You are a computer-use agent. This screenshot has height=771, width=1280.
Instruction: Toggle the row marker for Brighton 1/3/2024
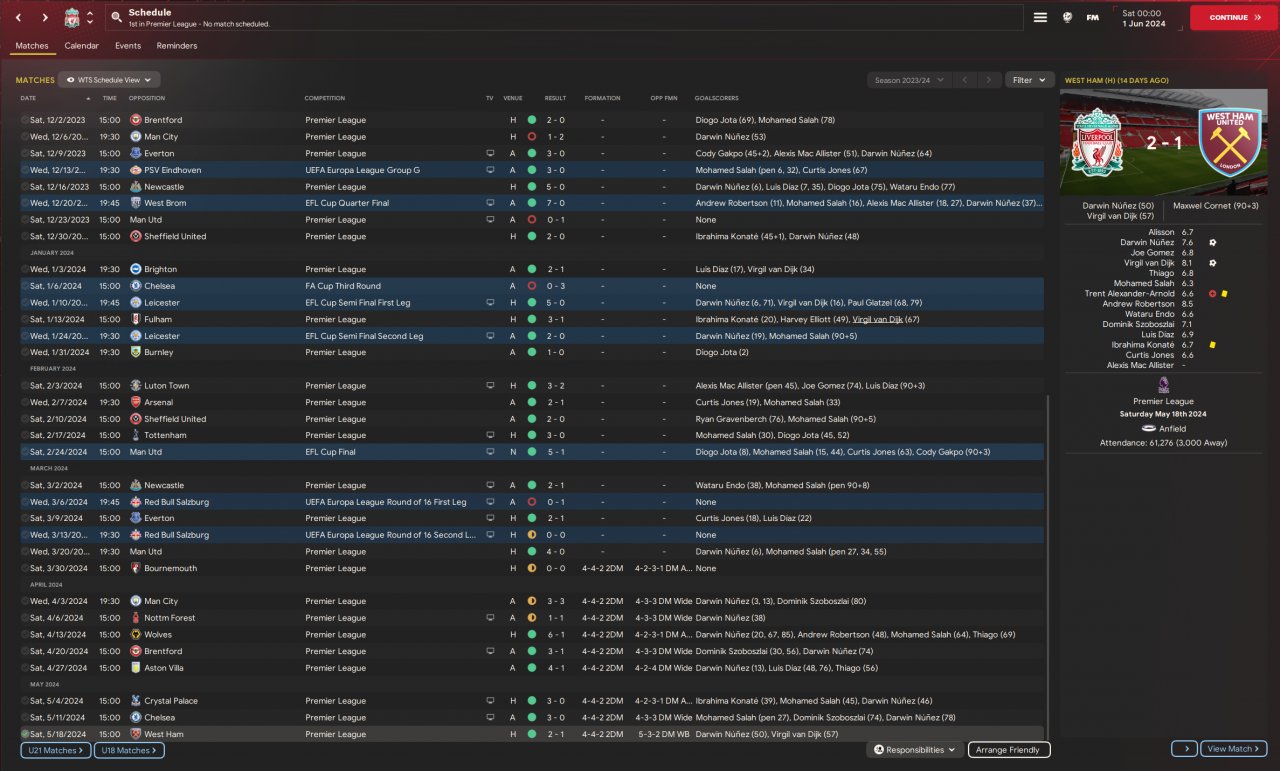tap(25, 269)
